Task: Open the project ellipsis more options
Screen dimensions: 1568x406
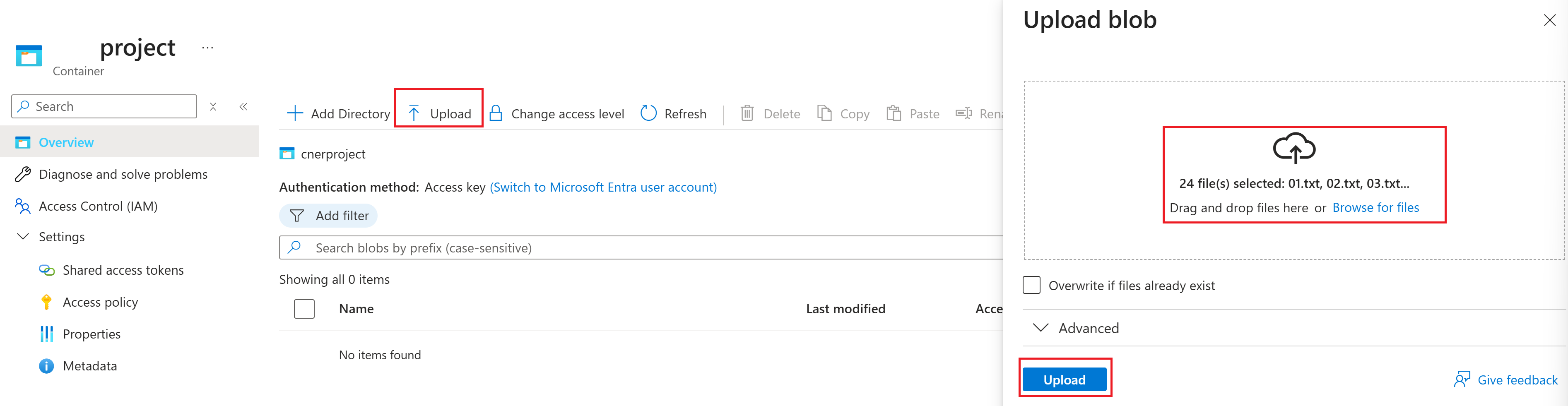Action: tap(207, 48)
